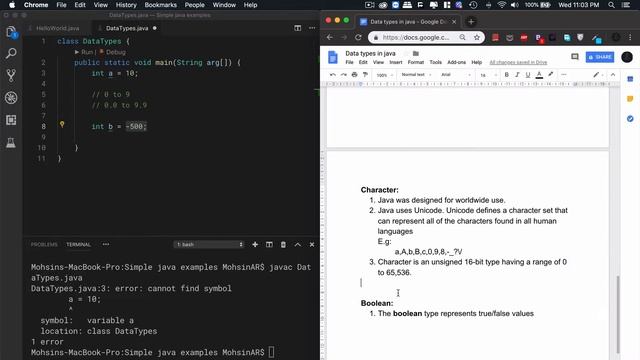Open Tasks in Docs side panel
Screen dimensions: 640x360
tap(630, 118)
